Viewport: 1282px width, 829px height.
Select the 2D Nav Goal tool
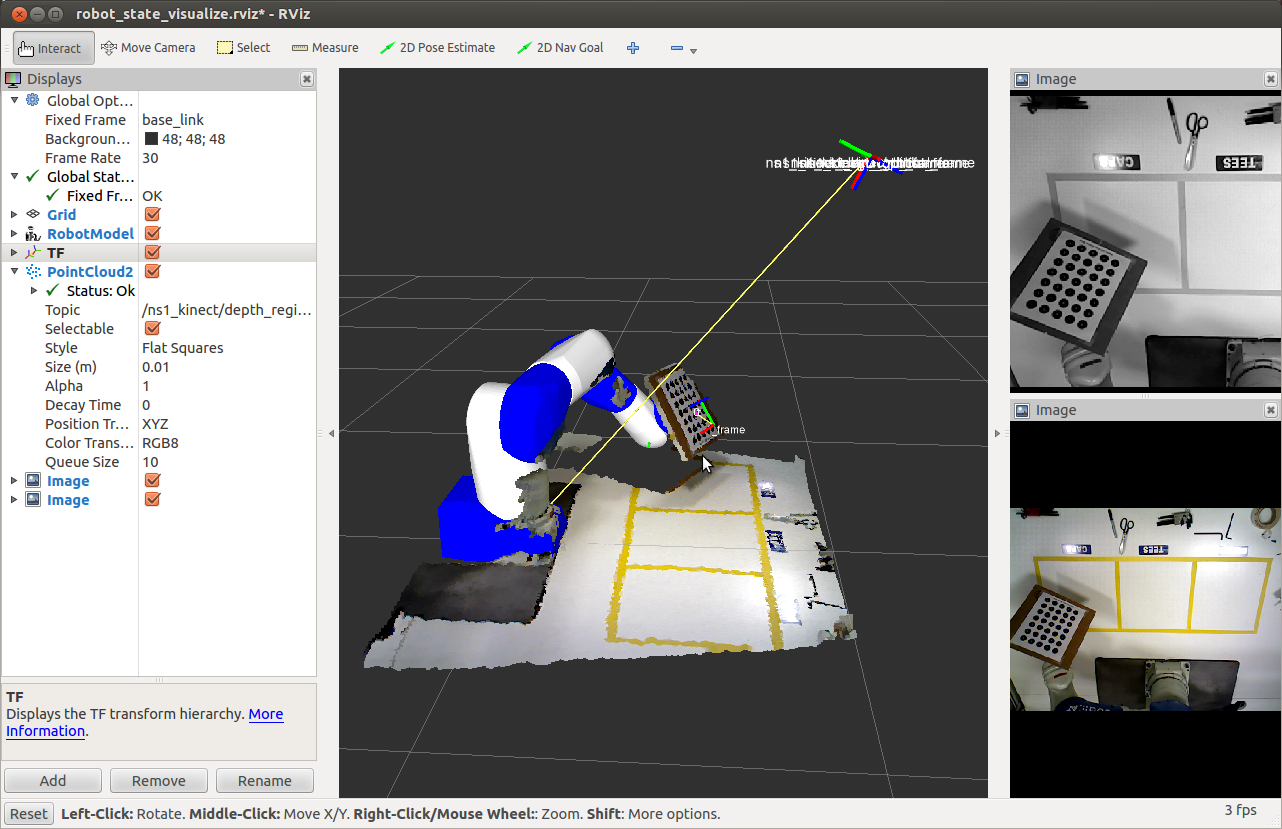560,48
